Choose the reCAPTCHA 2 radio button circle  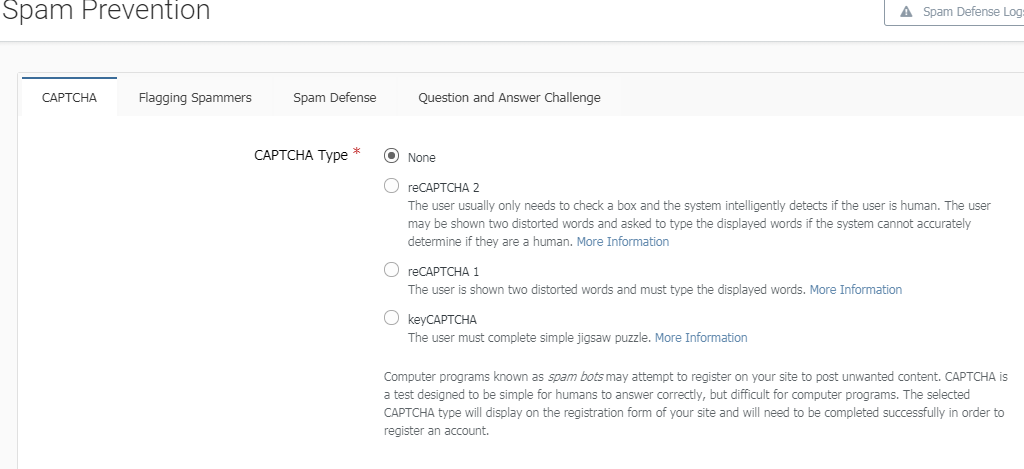click(391, 186)
